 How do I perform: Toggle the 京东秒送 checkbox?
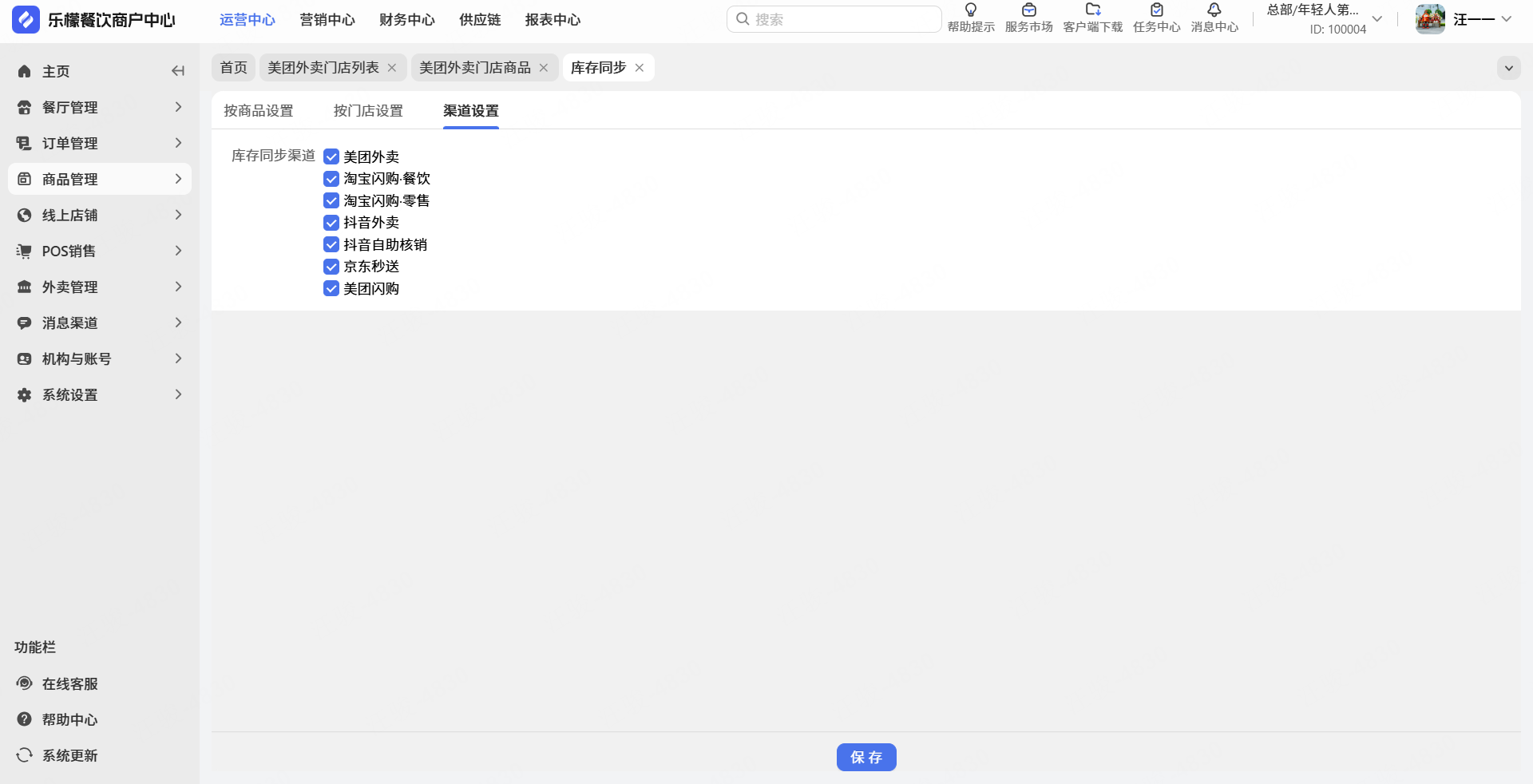[x=331, y=267]
